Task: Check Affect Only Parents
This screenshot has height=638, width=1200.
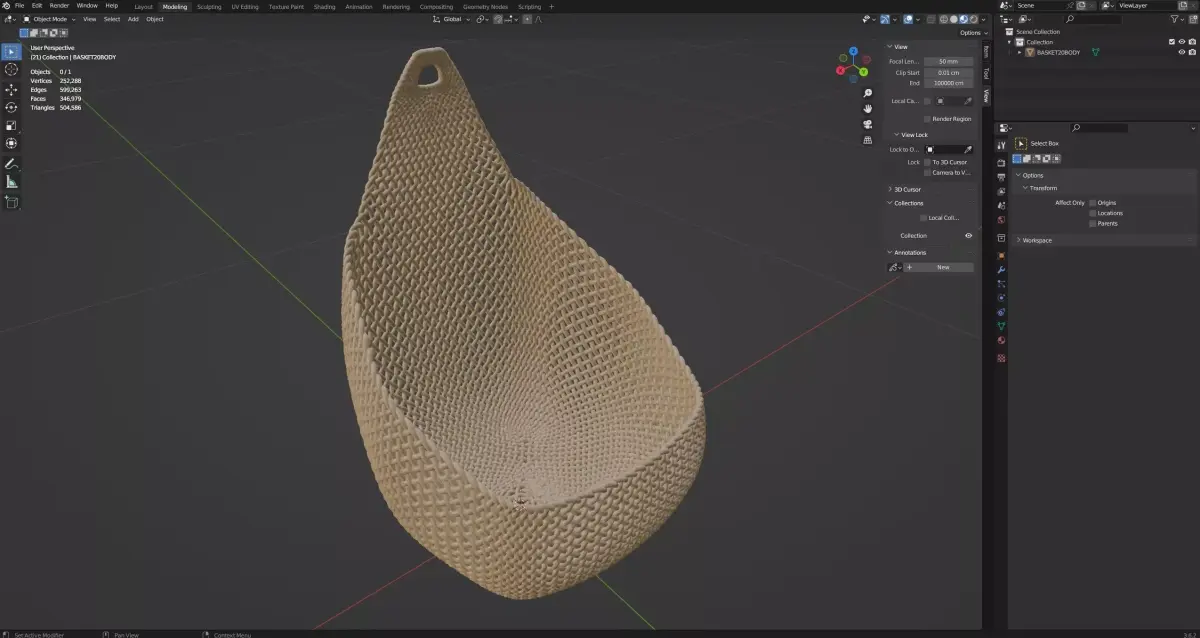Action: point(1093,223)
